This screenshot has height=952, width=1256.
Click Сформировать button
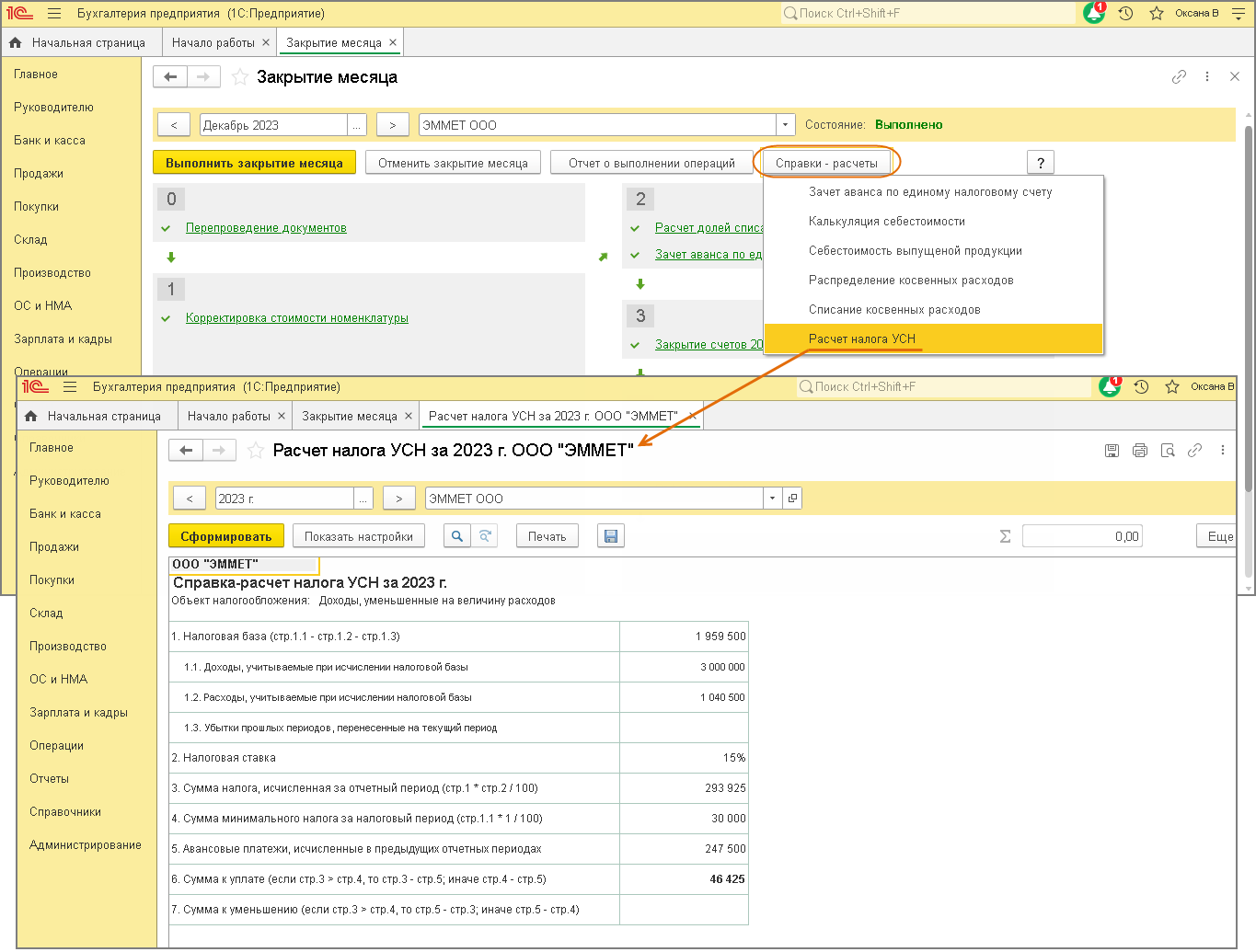226,536
